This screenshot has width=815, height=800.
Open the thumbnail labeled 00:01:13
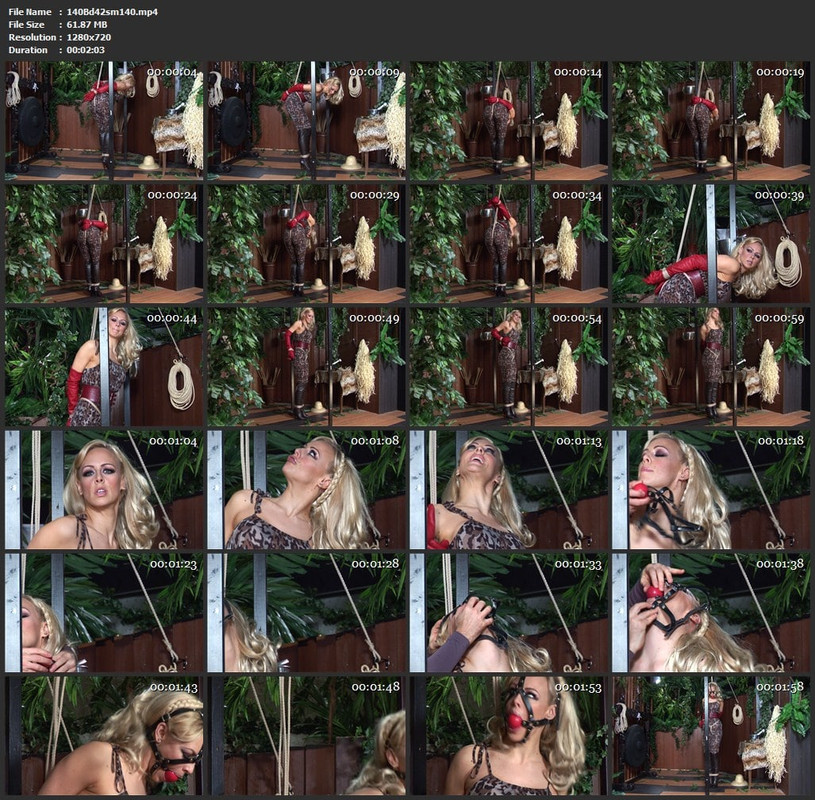click(508, 490)
